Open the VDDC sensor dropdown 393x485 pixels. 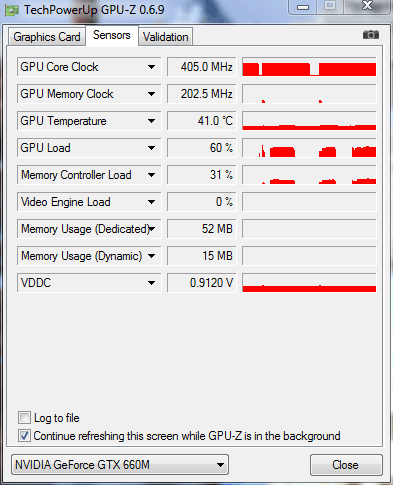[151, 283]
